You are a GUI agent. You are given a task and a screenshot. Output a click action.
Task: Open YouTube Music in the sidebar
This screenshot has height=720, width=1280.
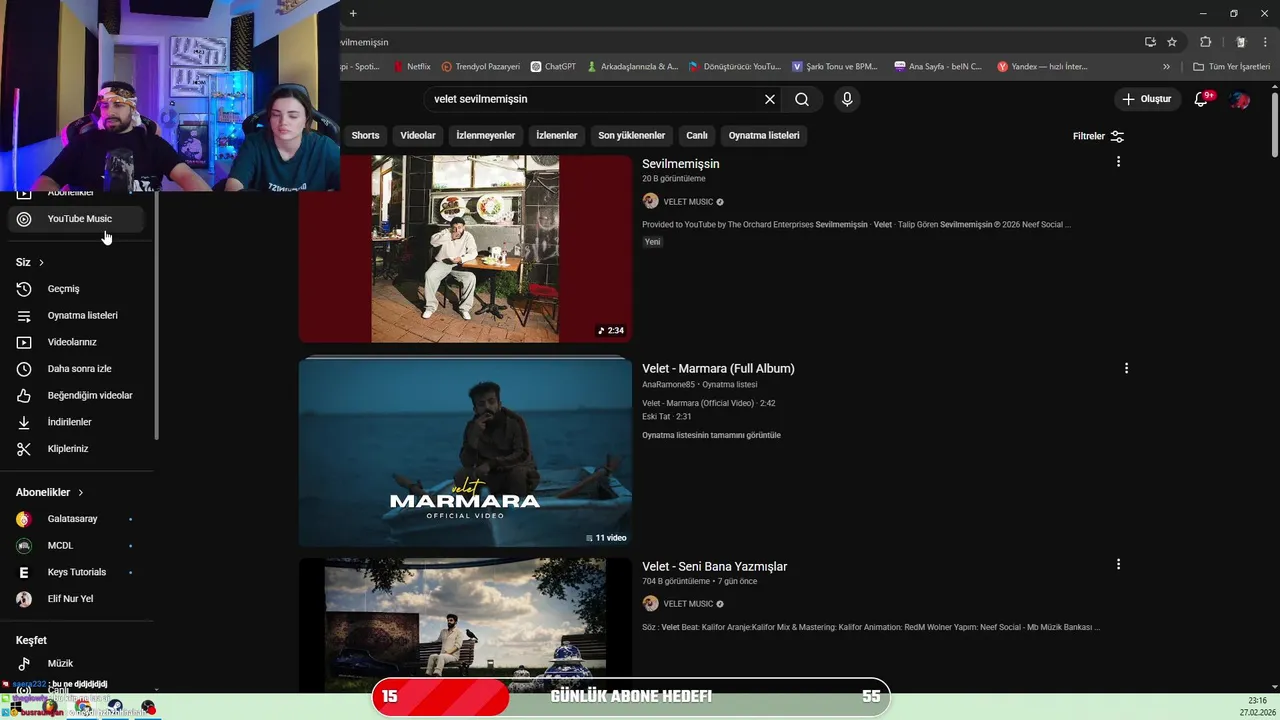[x=76, y=219]
